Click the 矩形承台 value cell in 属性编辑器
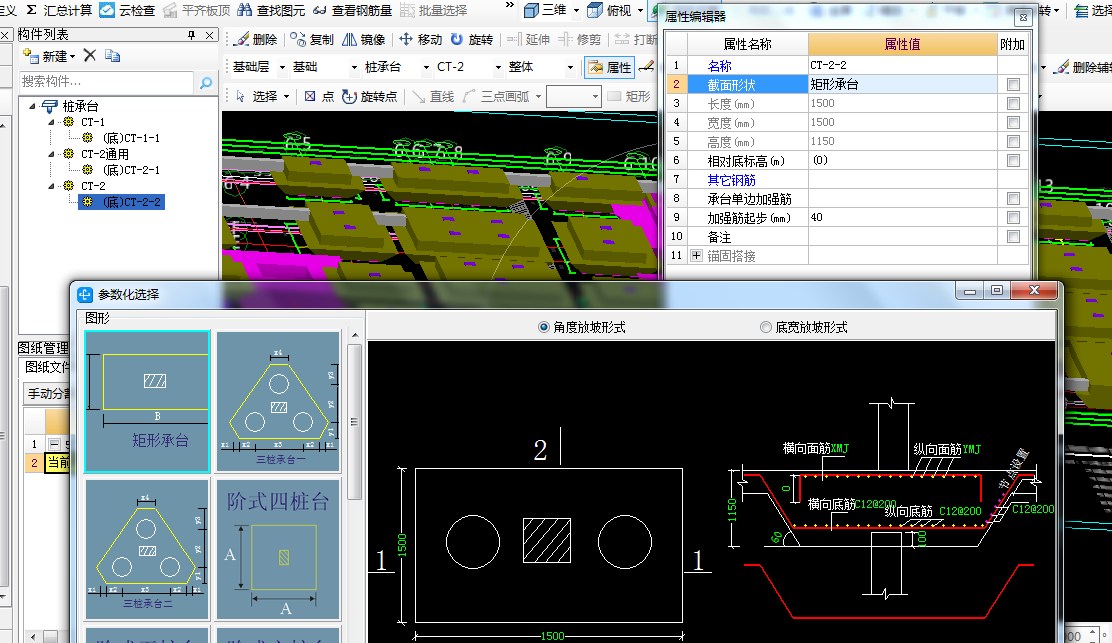Screen dimensions: 1112x643 902,84
